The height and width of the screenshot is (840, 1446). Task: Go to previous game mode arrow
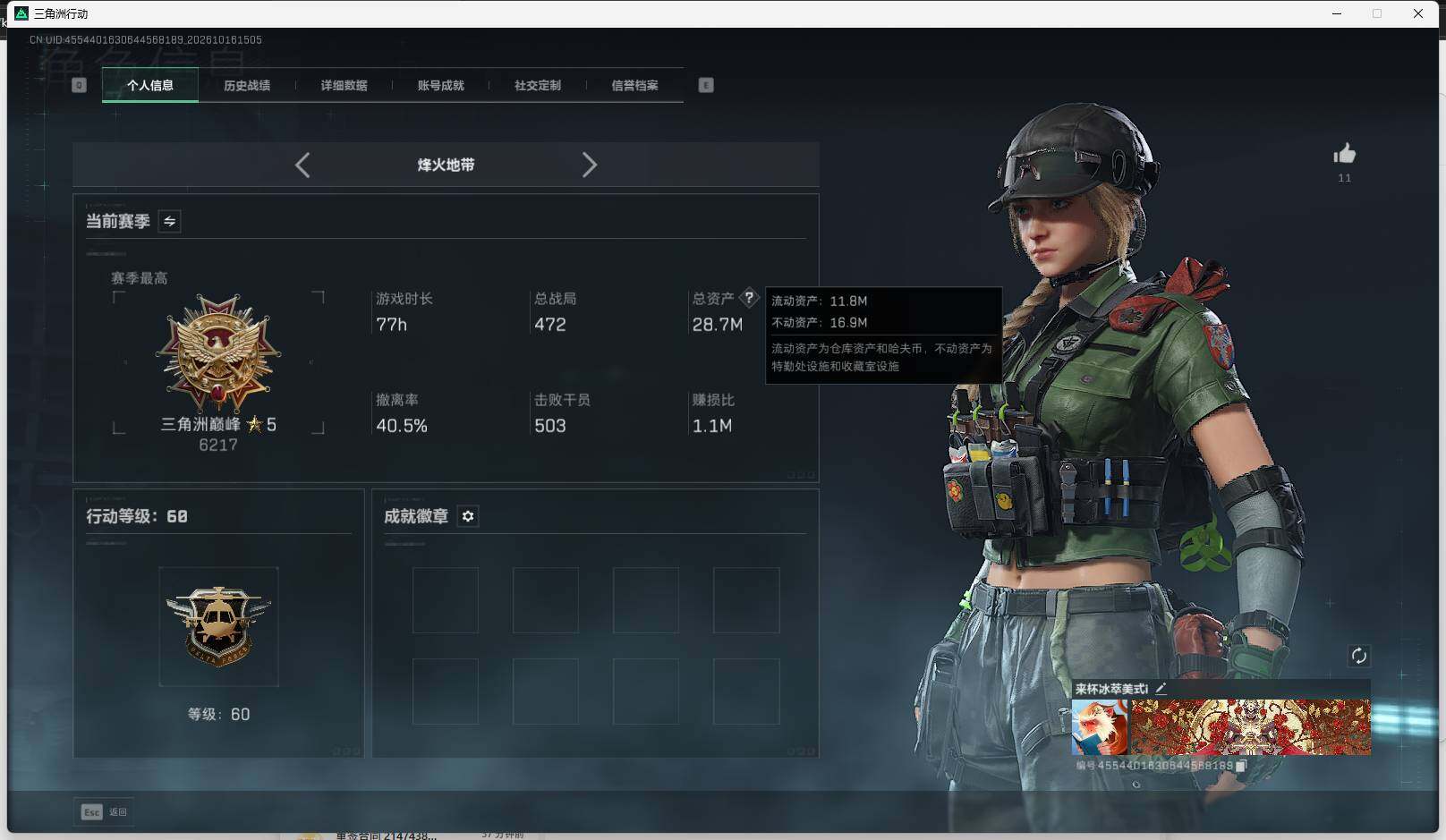tap(302, 165)
